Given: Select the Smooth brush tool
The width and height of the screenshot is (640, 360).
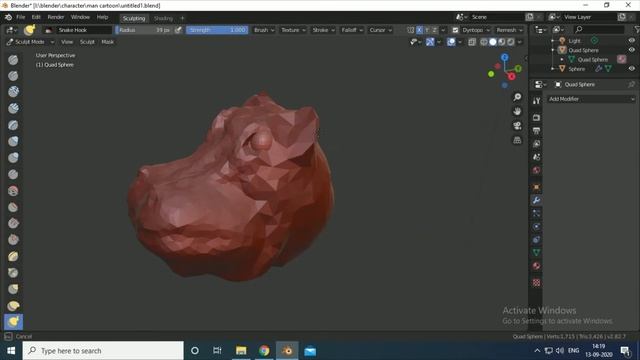Looking at the screenshot, I should pyautogui.click(x=13, y=191).
